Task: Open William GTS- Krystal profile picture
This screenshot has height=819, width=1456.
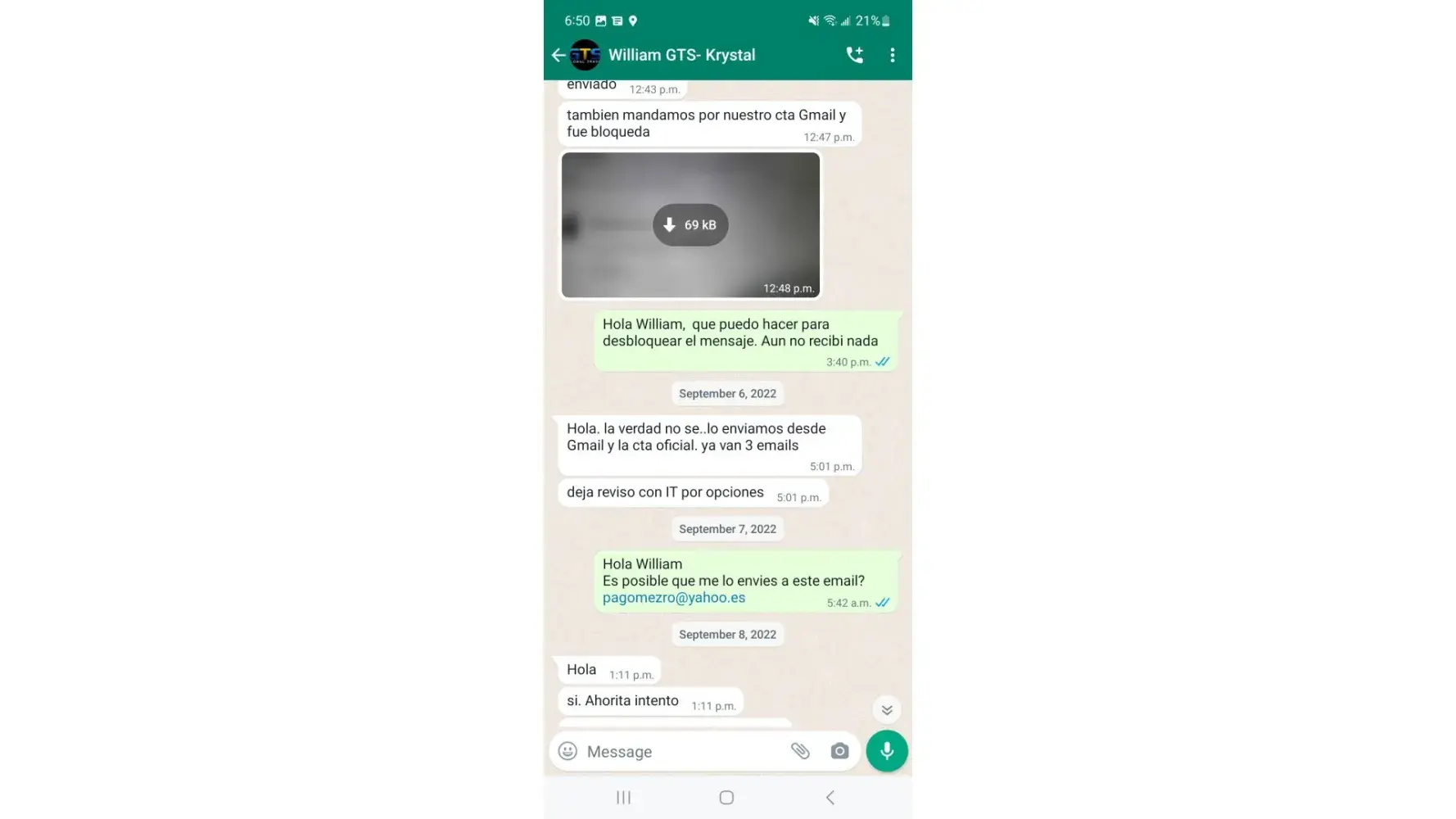Action: coord(585,55)
